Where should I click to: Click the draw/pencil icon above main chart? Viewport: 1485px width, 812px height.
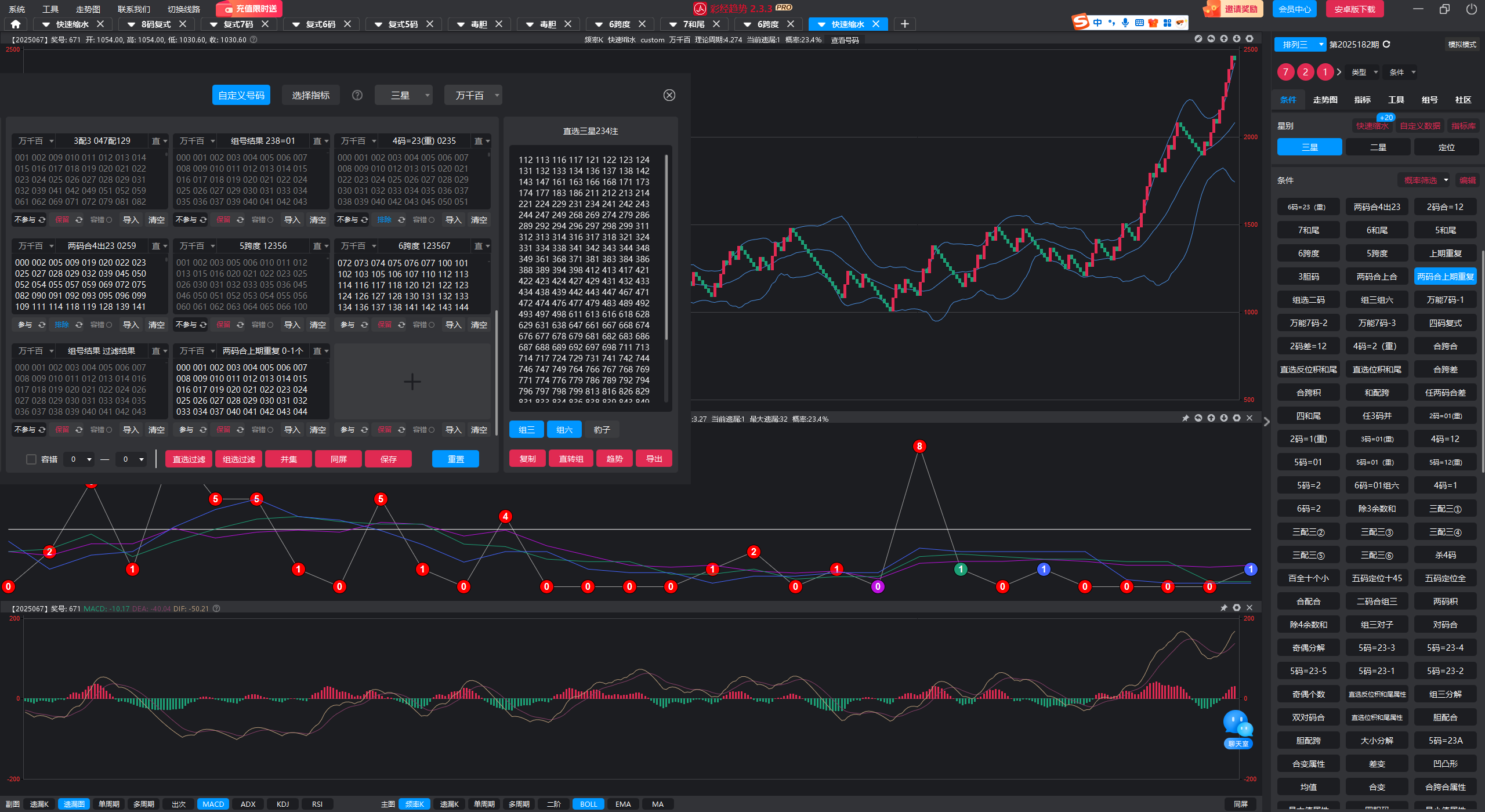[x=1198, y=39]
